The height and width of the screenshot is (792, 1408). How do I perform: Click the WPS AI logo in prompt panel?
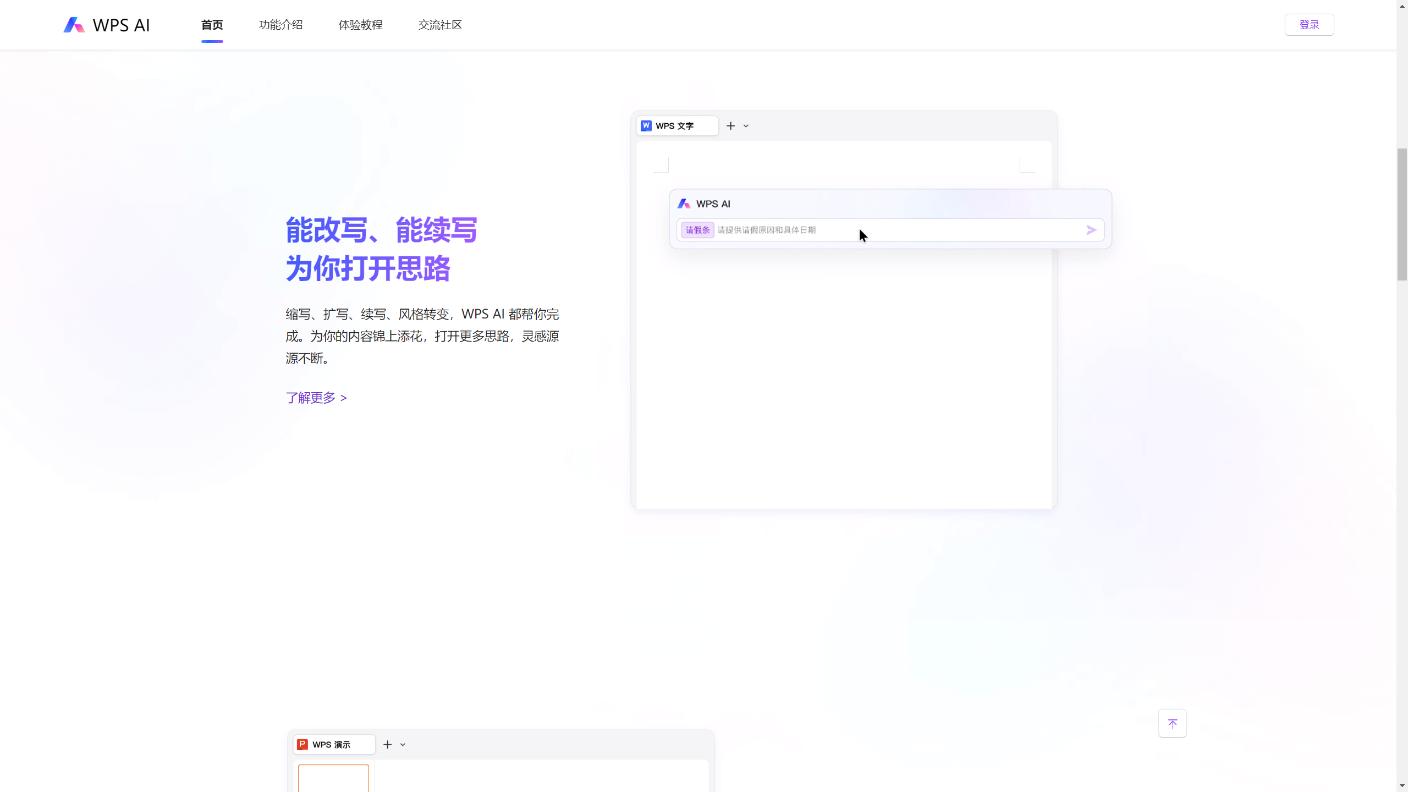(684, 204)
